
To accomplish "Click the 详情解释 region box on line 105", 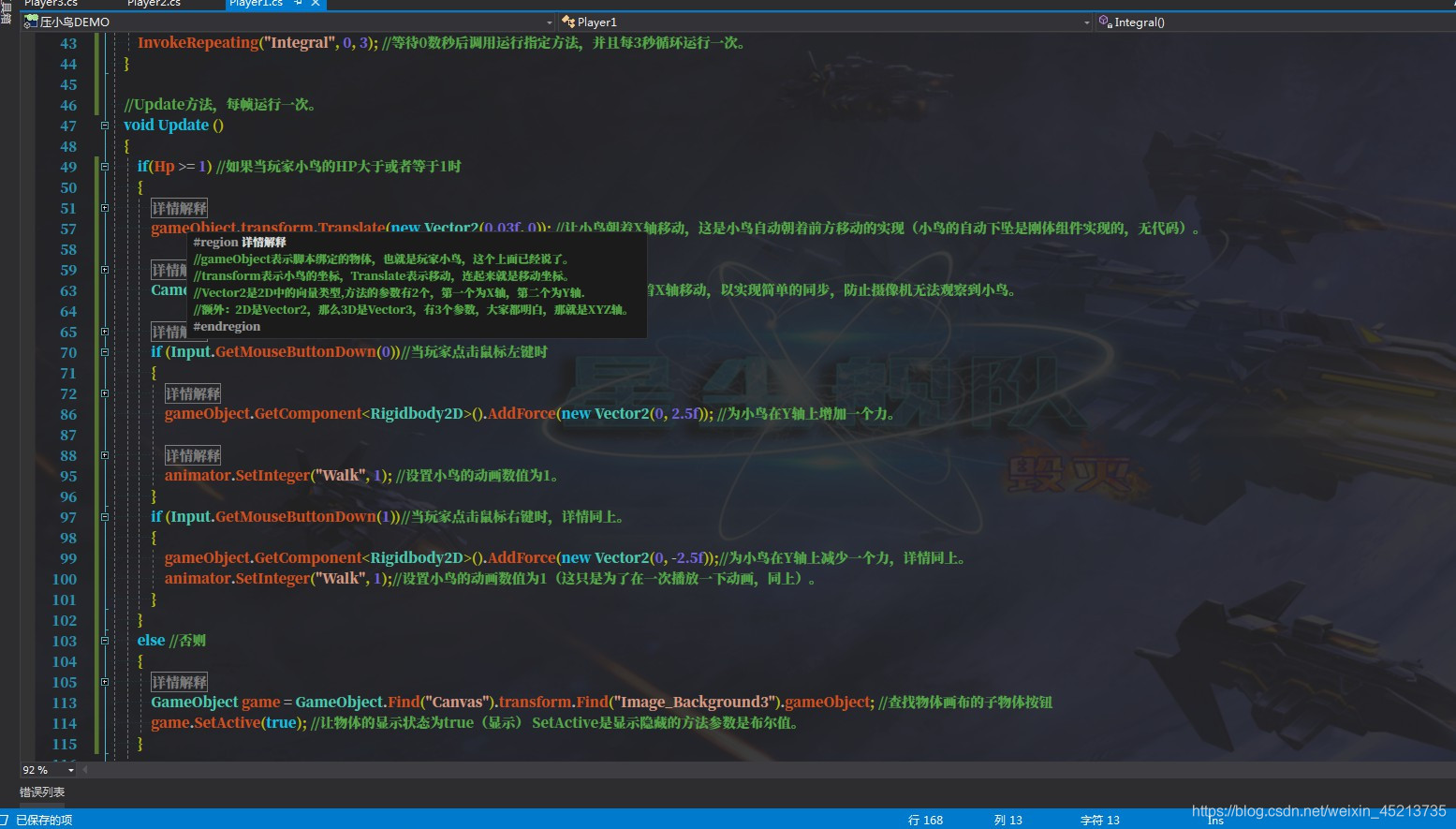I will pyautogui.click(x=179, y=682).
